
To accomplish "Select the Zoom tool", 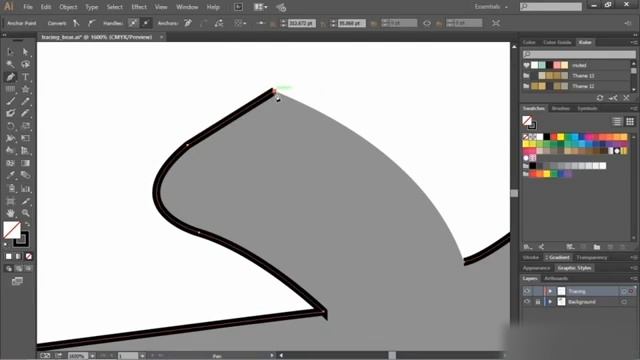I will coord(25,213).
